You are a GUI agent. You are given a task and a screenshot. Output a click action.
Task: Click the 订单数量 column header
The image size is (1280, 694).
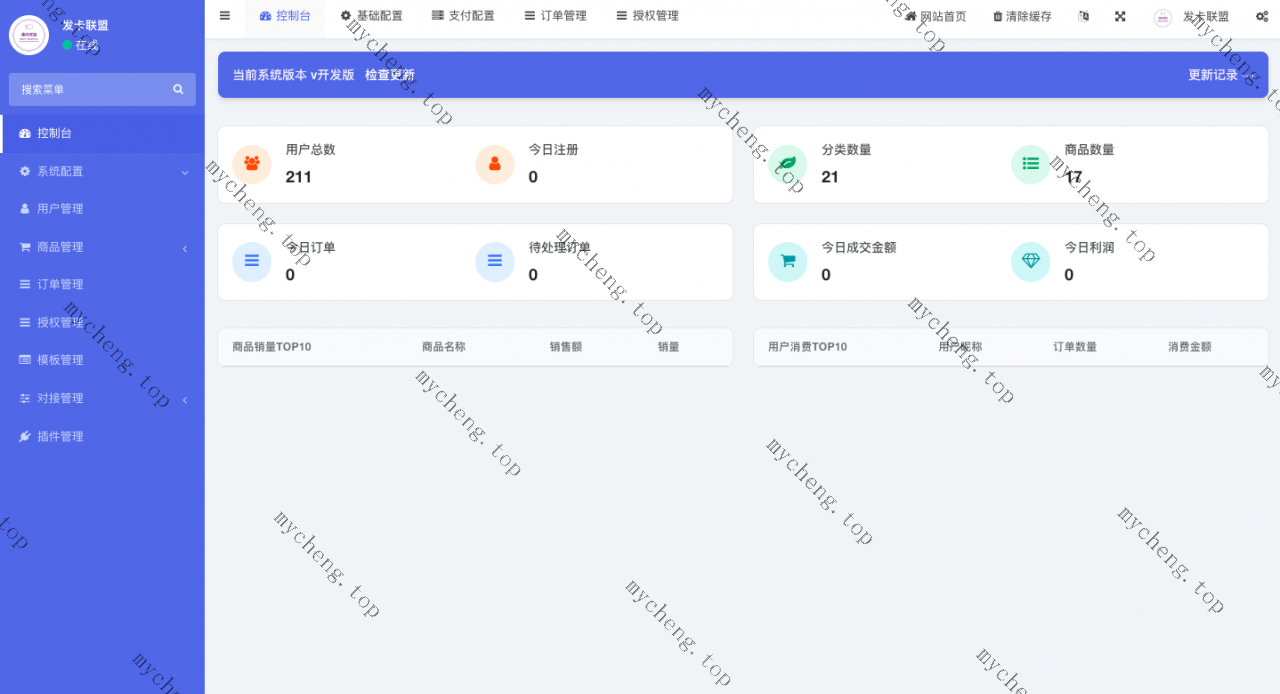[1075, 347]
